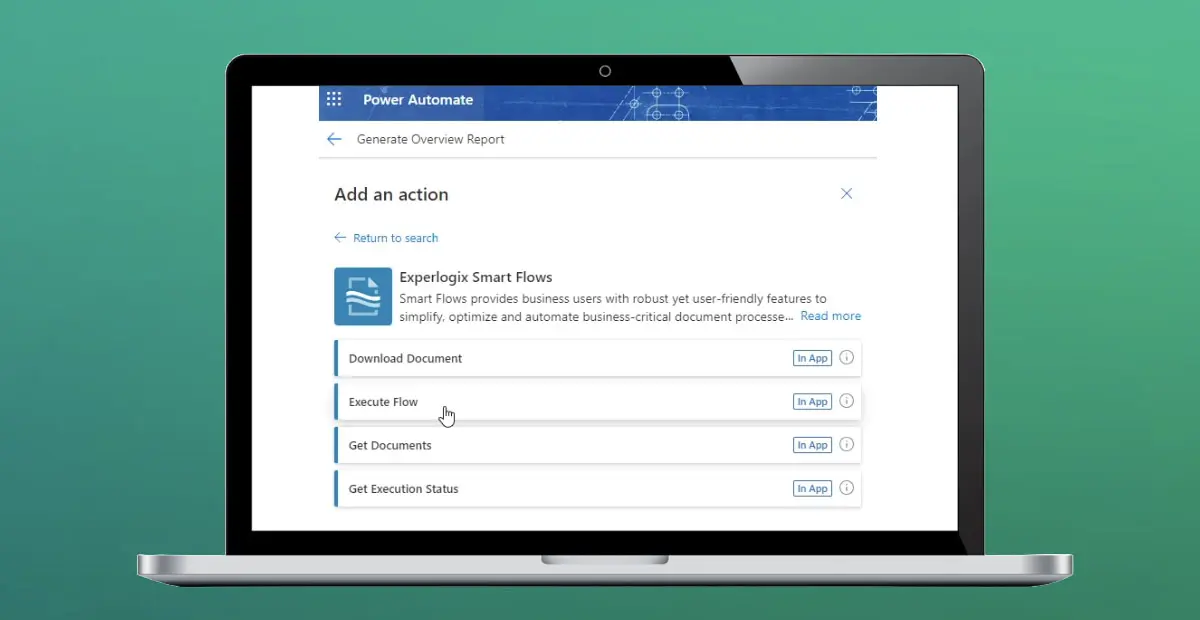View info icon for Download Document action
1200x620 pixels.
tap(846, 358)
